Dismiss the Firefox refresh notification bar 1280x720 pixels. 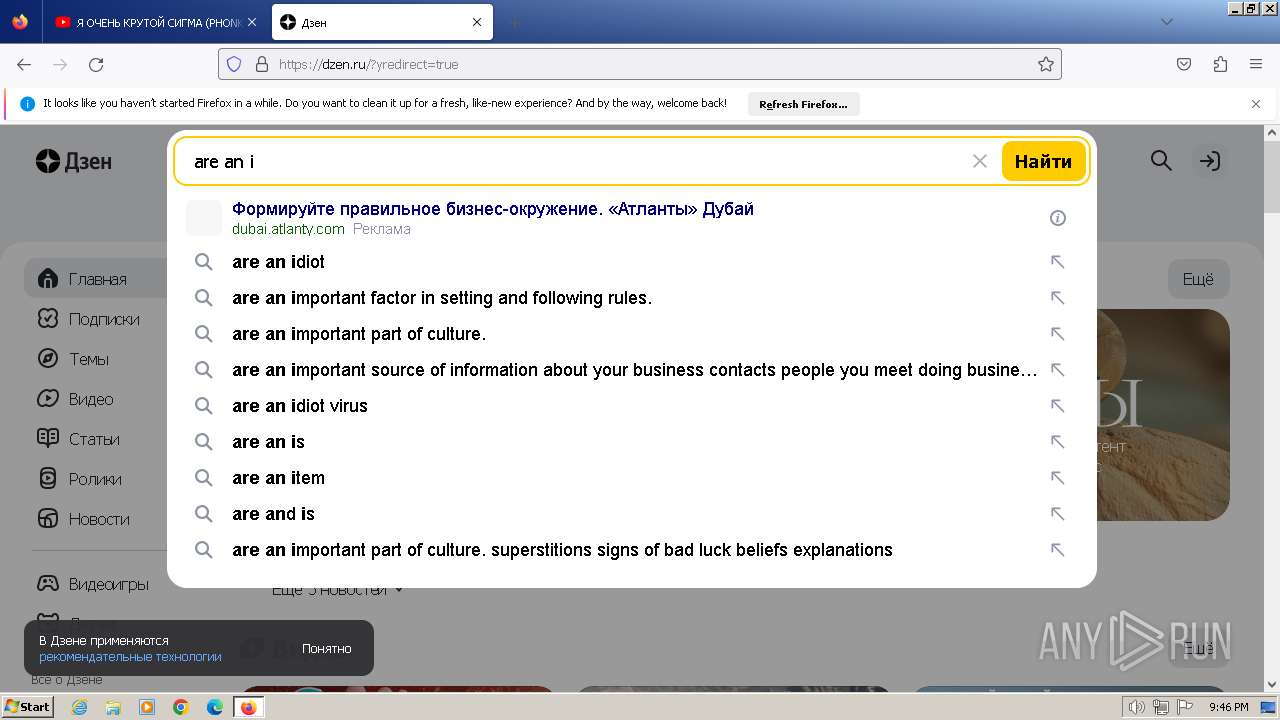tap(1256, 103)
